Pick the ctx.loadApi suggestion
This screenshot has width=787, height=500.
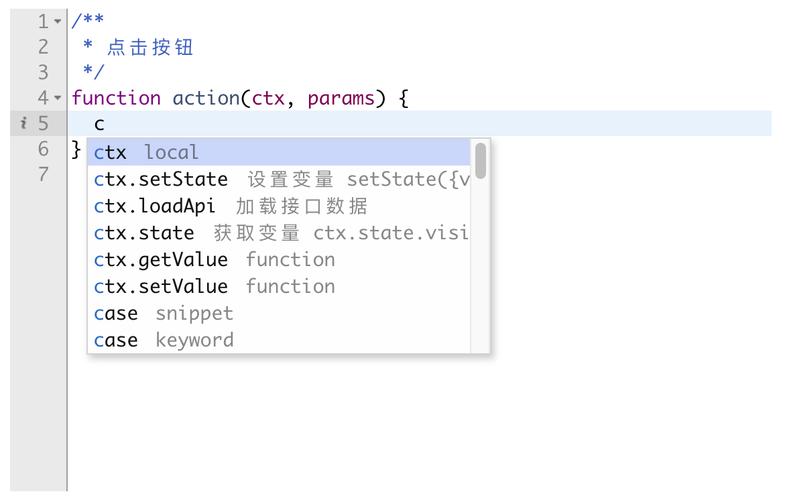(279, 206)
